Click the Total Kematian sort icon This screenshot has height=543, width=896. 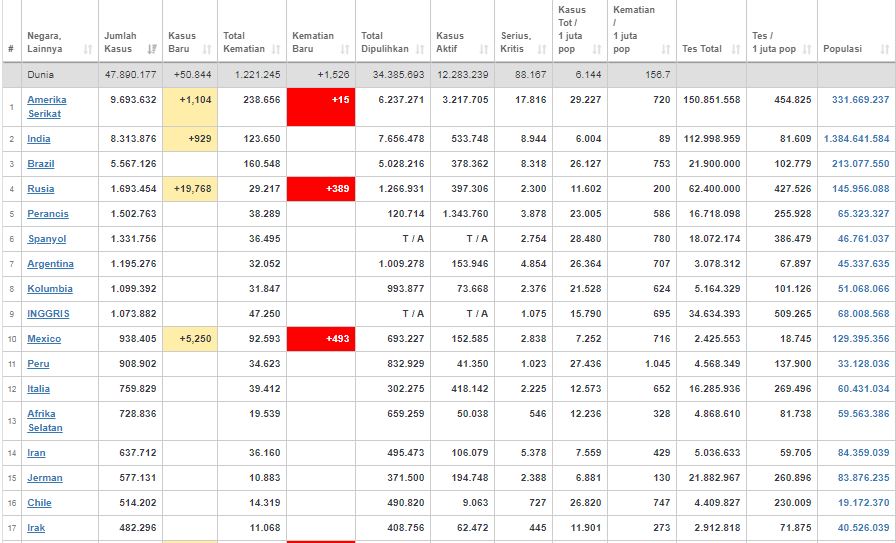tap(276, 49)
